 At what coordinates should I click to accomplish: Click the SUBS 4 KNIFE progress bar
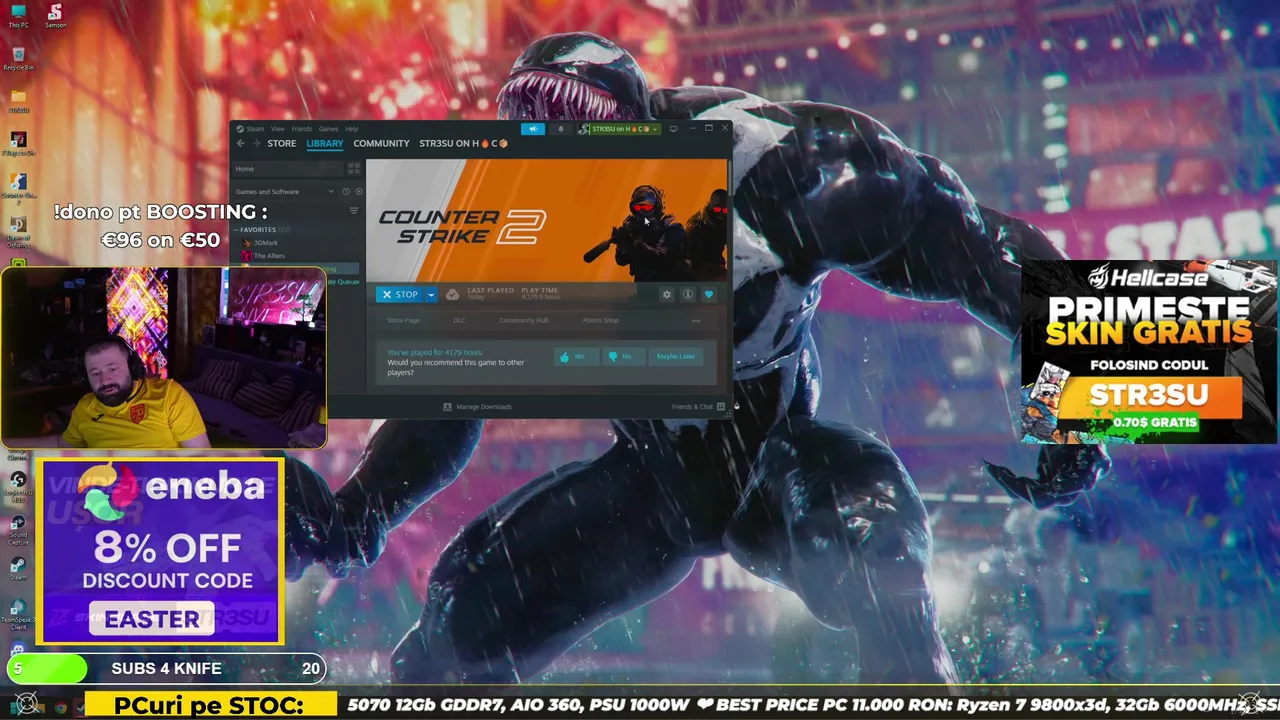[166, 669]
